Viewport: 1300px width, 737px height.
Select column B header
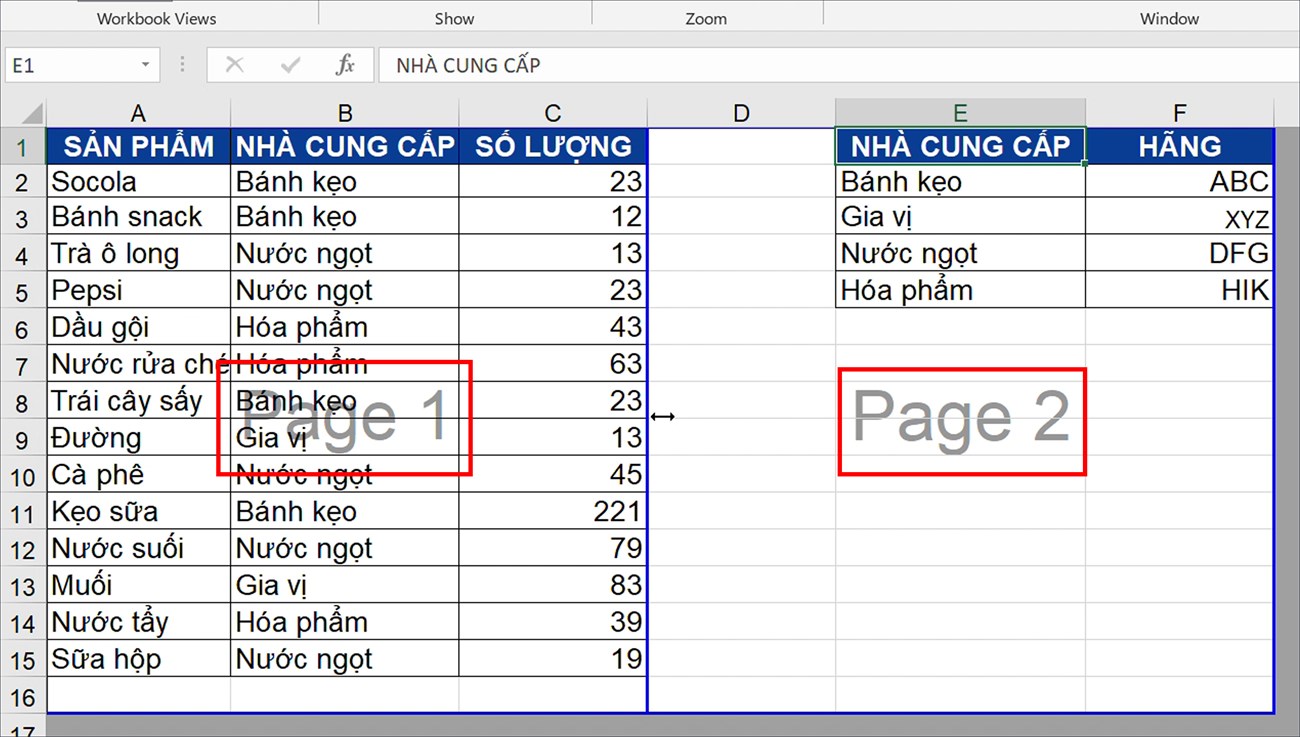click(345, 113)
